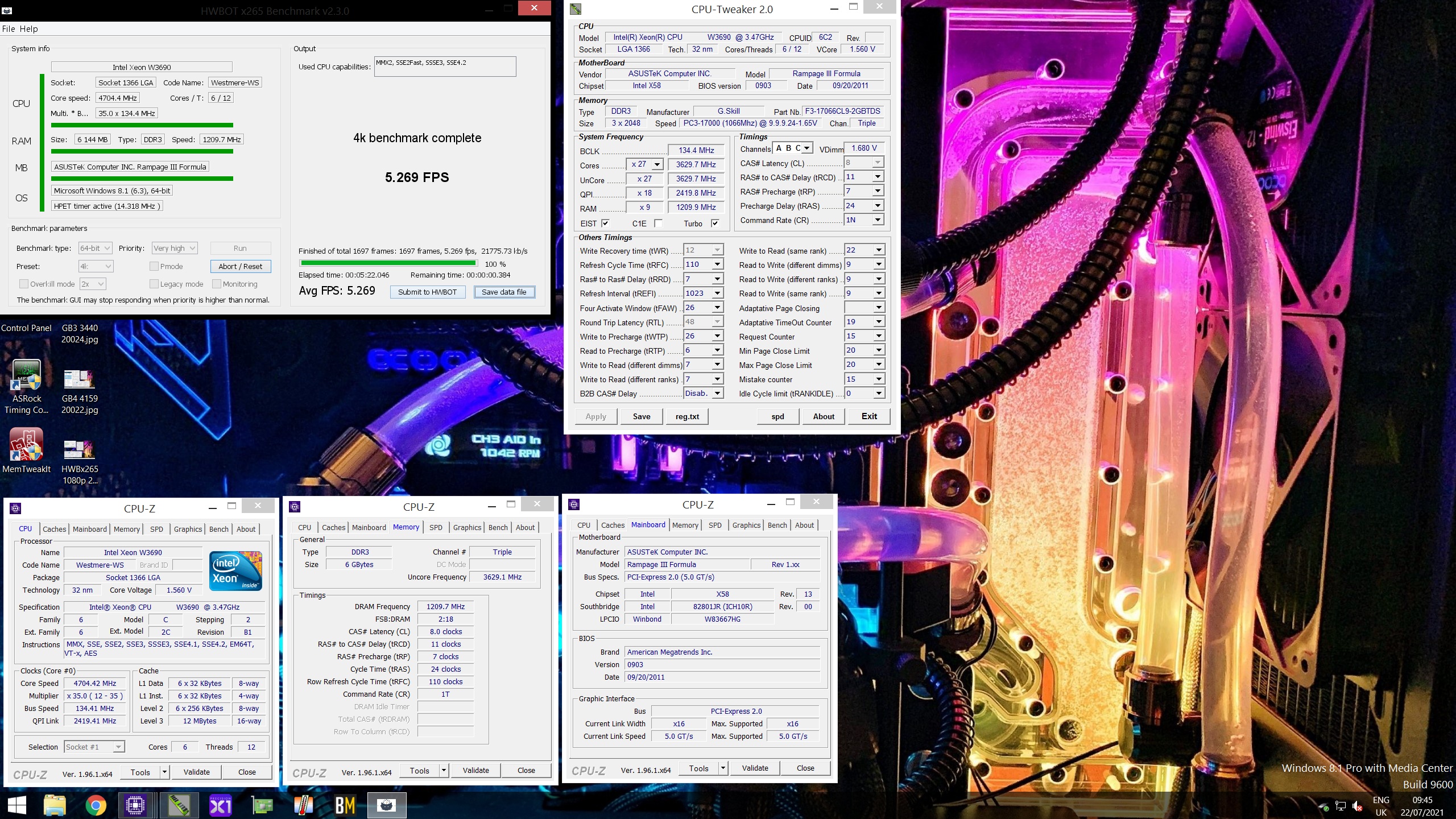Toggle EIST checkbox in CPU-Tweaker
1456x819 pixels.
605,224
